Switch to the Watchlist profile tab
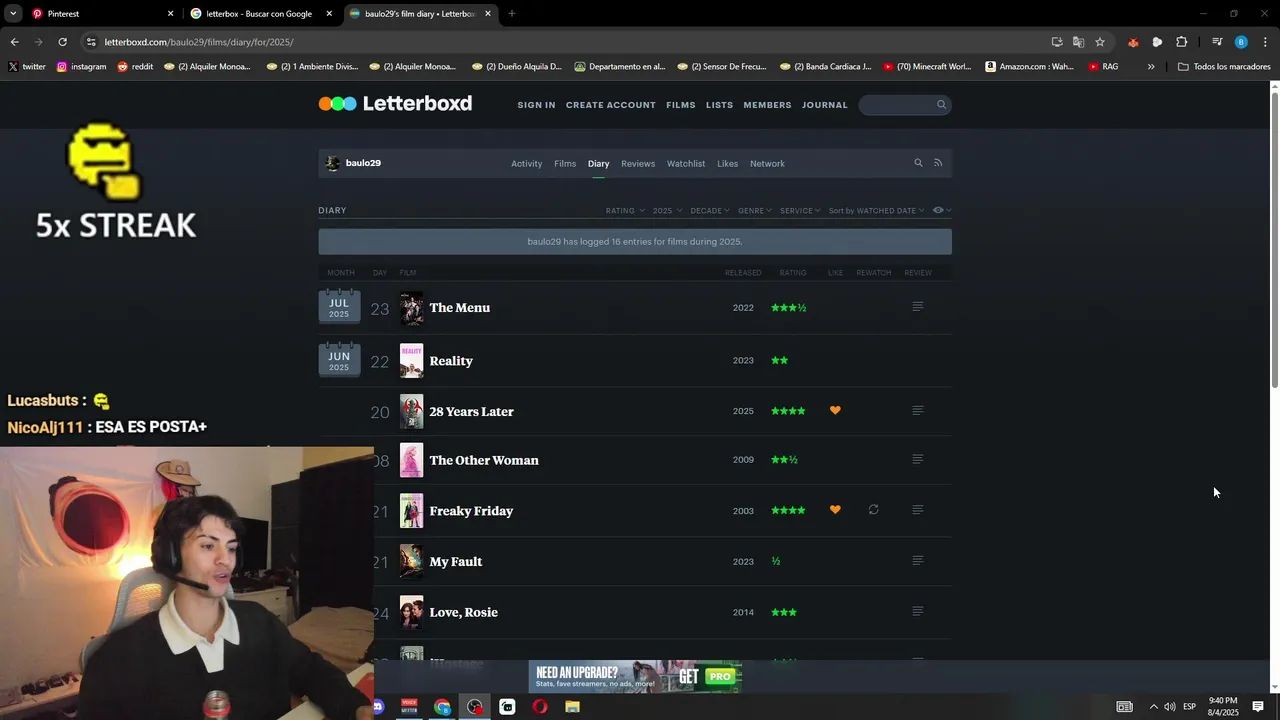 (x=686, y=164)
